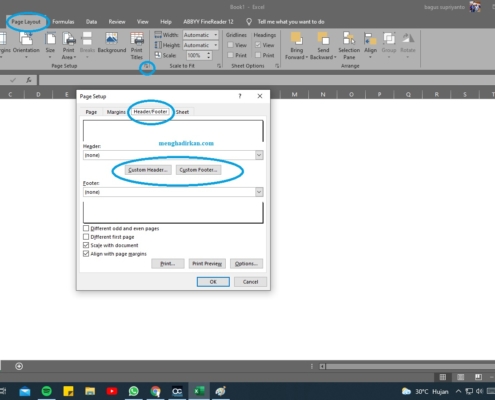Click the Tell me what you want to do box
This screenshot has height=400, width=495.
coord(291,22)
